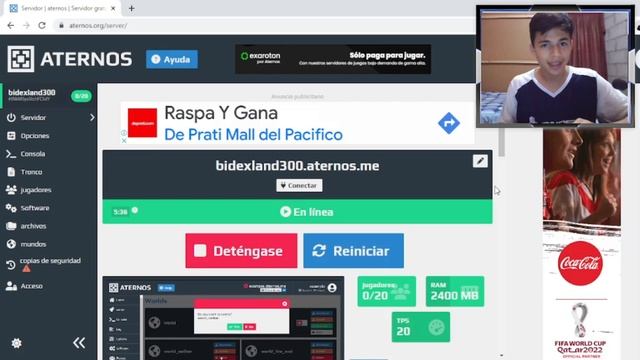Click the Servidor power icon
The width and height of the screenshot is (640, 360).
[11, 118]
